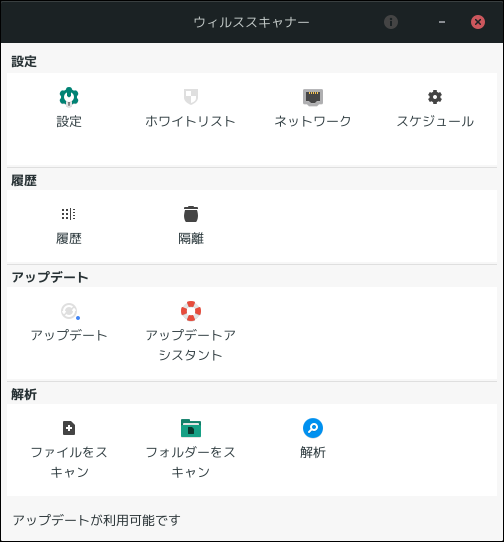The image size is (504, 542).
Task: Launch the アップデートアシスタント lifebuoy icon
Action: point(191,311)
